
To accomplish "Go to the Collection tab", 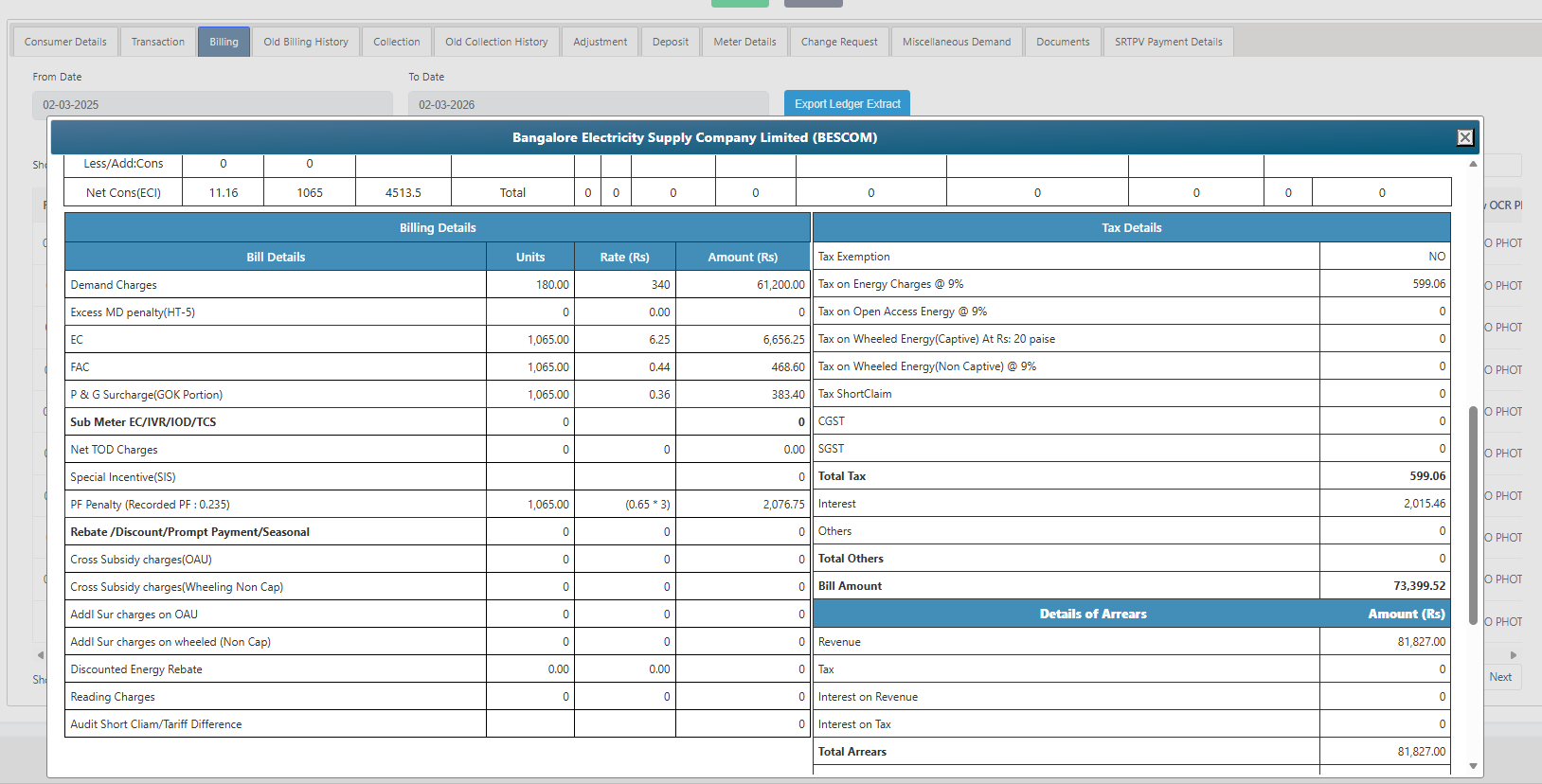I will 396,42.
